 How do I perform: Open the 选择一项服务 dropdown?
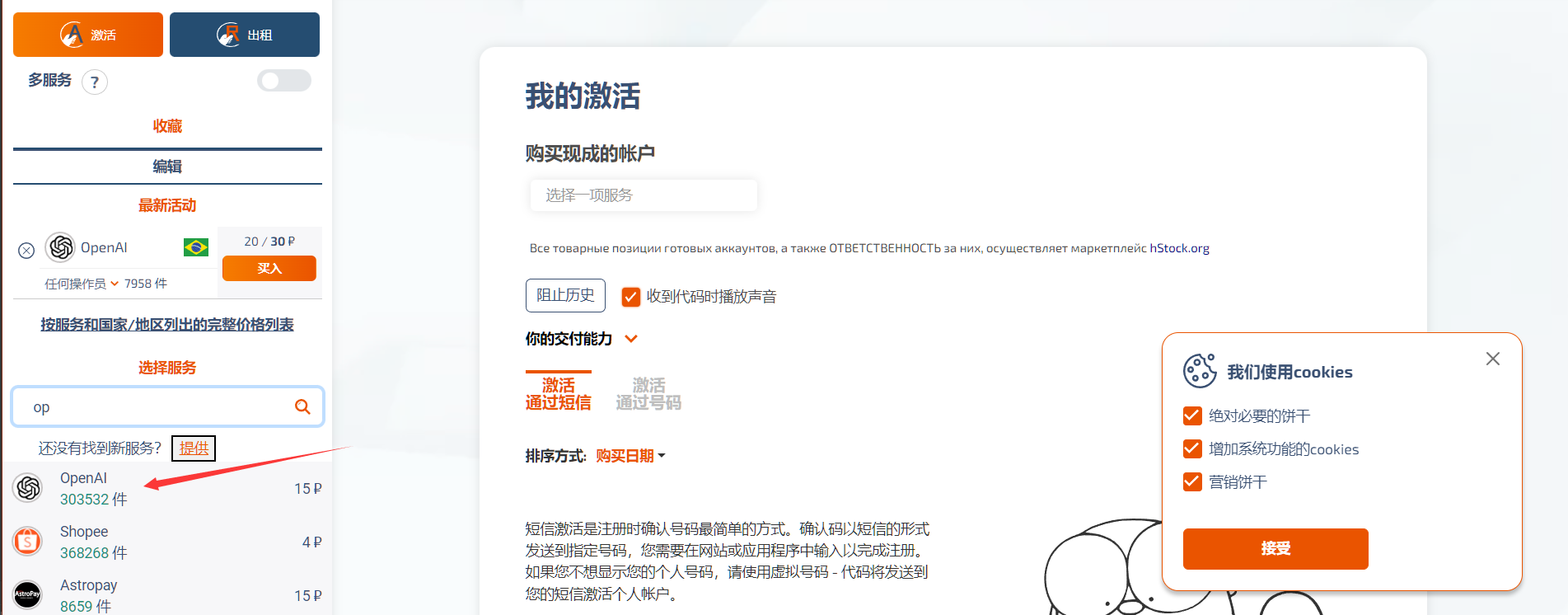click(643, 195)
